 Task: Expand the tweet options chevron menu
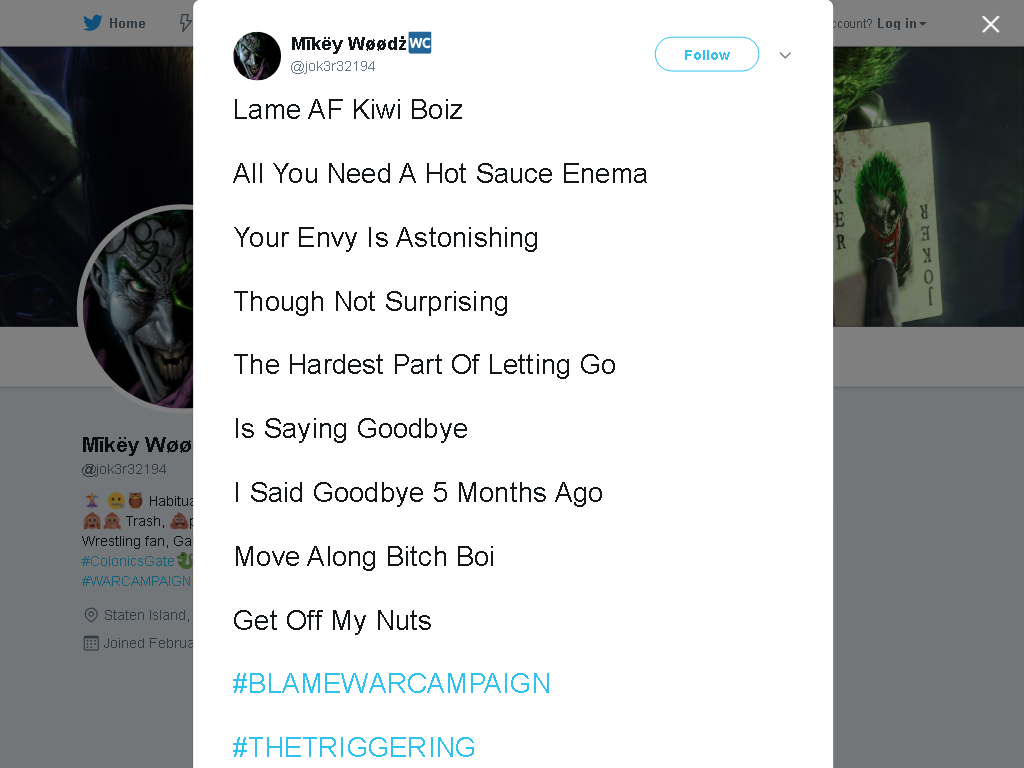click(785, 56)
